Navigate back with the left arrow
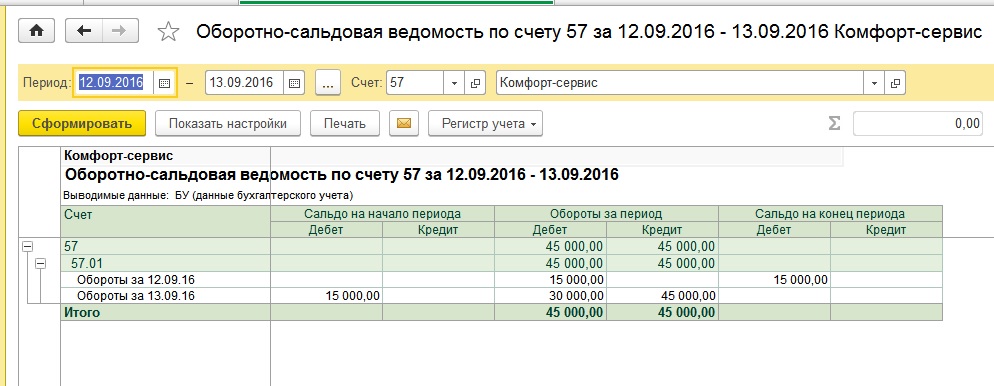Viewport: 994px width, 386px height. (x=84, y=30)
